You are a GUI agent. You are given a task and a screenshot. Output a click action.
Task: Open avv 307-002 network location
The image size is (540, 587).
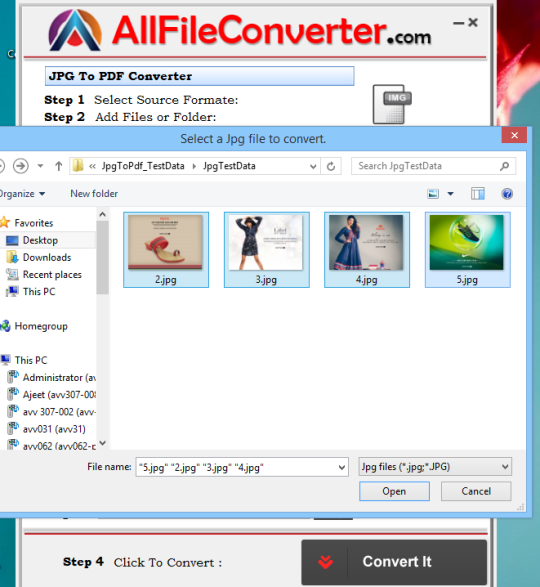[x=59, y=412]
